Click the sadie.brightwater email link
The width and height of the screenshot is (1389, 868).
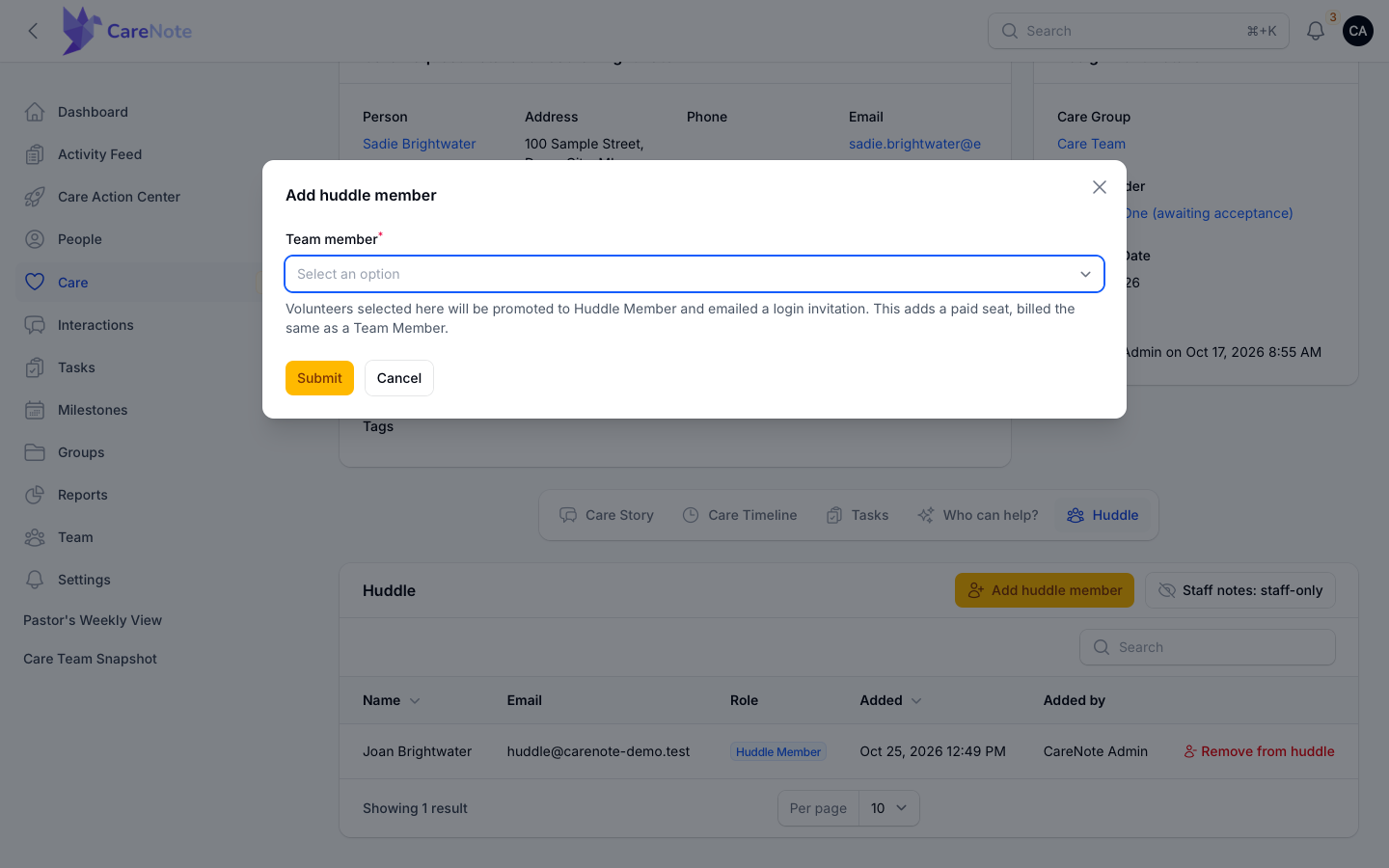tap(914, 144)
